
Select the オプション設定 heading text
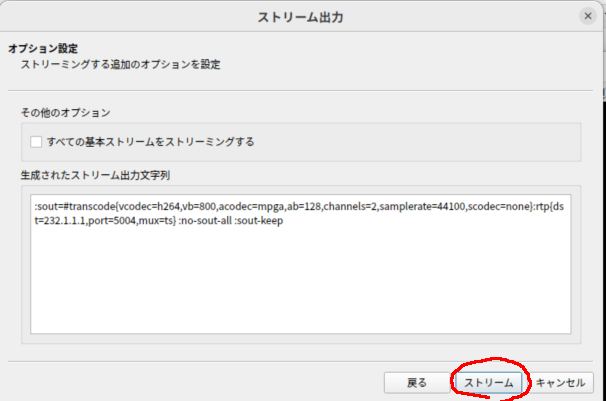[43, 49]
